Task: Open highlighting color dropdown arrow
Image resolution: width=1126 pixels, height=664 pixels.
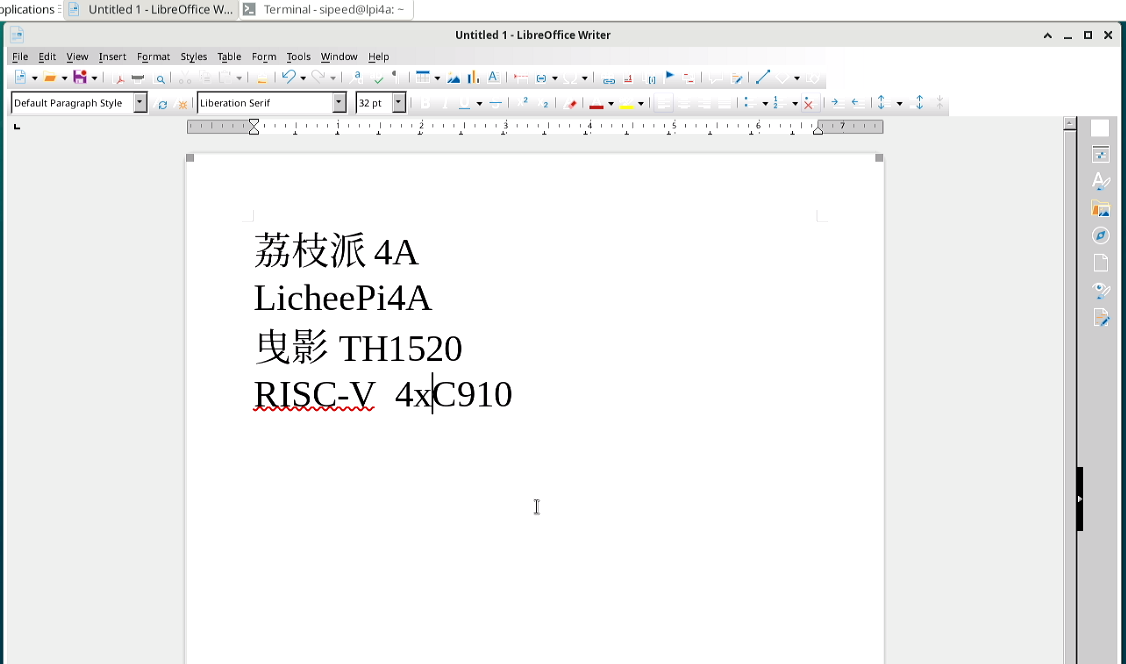Action: (641, 104)
